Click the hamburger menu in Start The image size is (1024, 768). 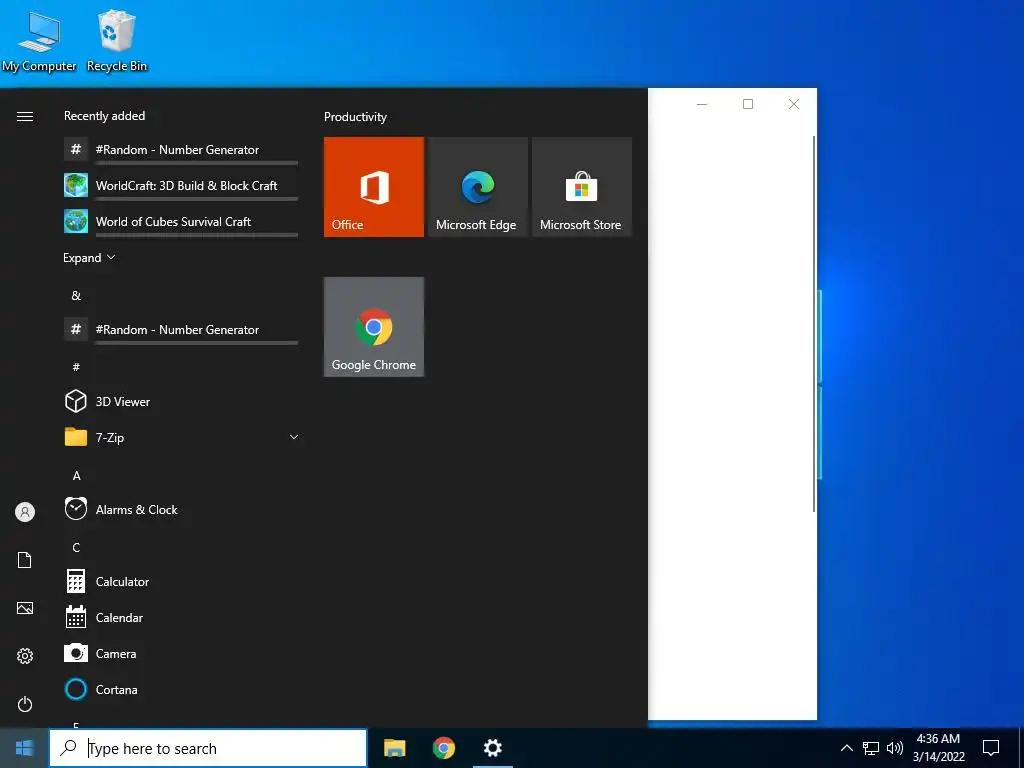[x=25, y=116]
